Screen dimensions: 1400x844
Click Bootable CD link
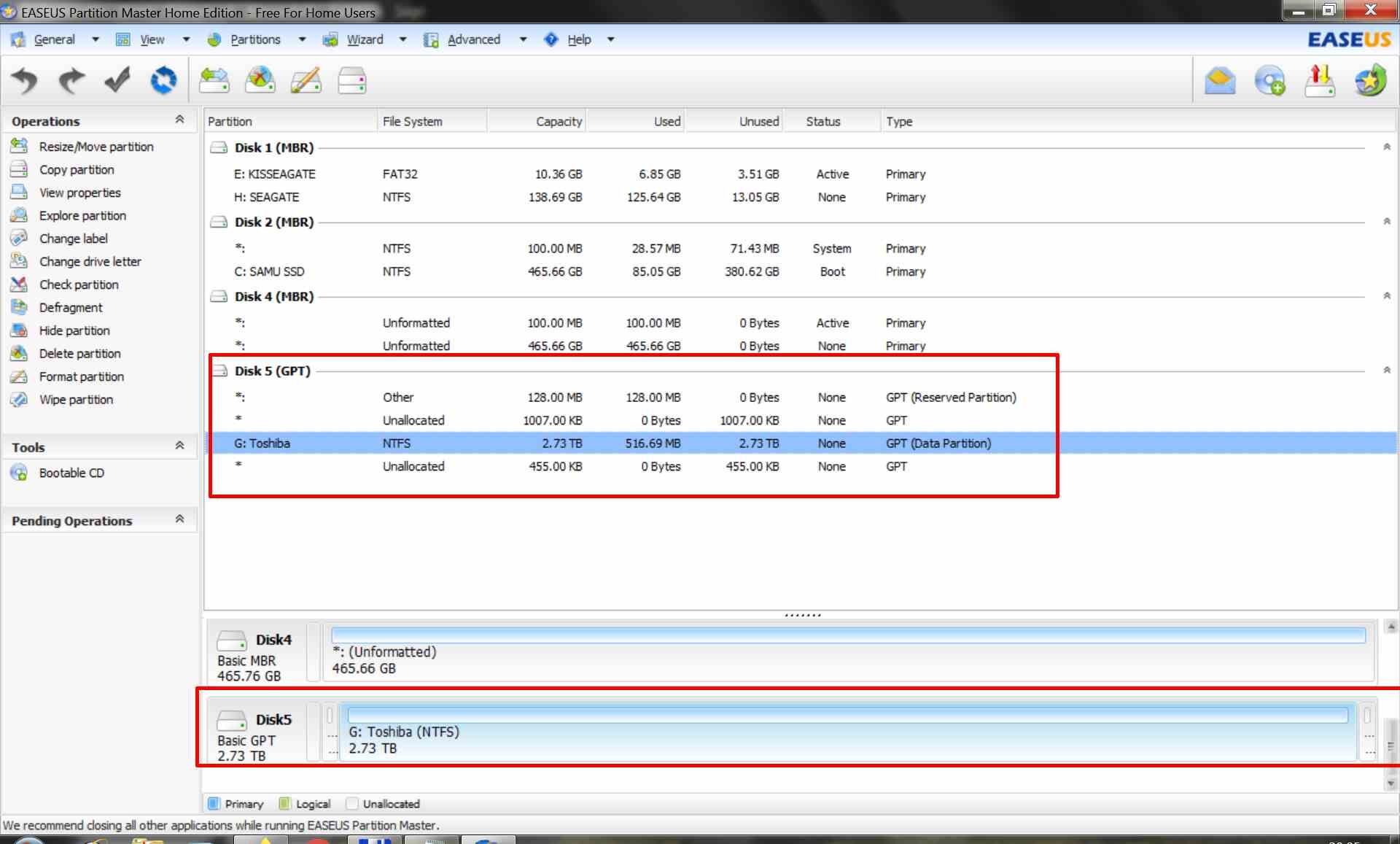click(x=71, y=473)
